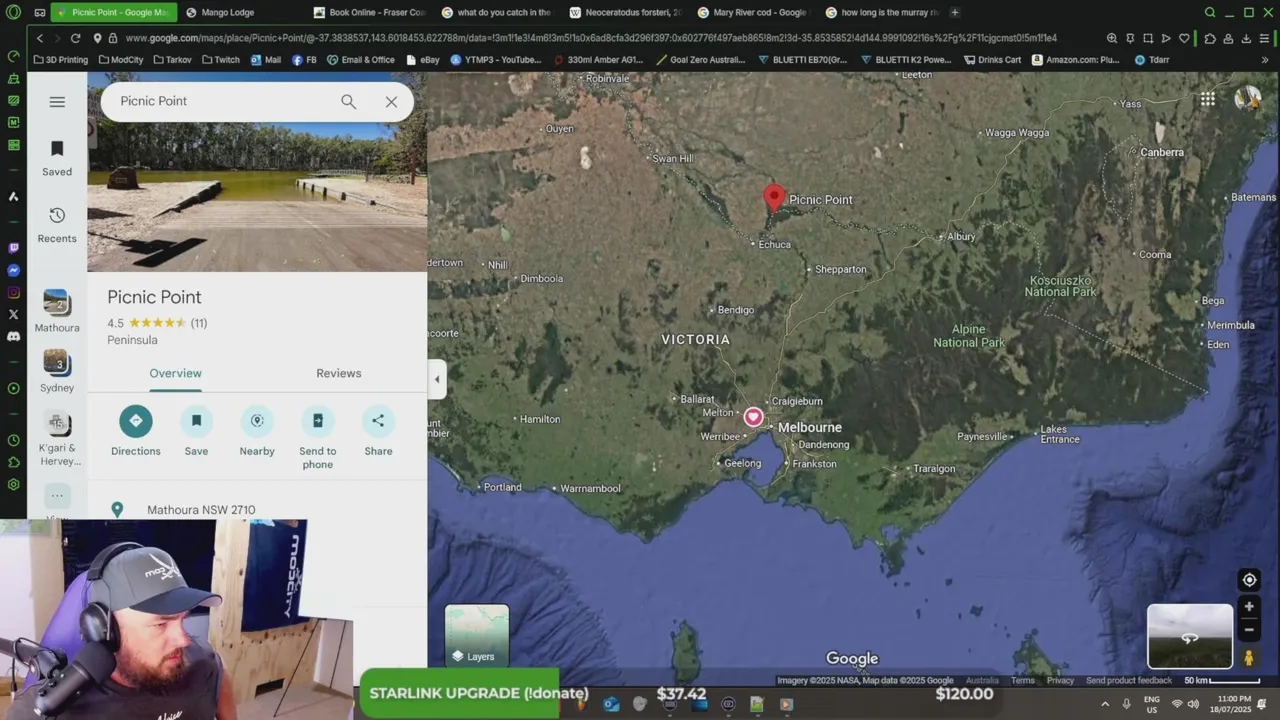This screenshot has height=720, width=1280.
Task: Open the Tarkov bookmarks folder
Action: (172, 60)
